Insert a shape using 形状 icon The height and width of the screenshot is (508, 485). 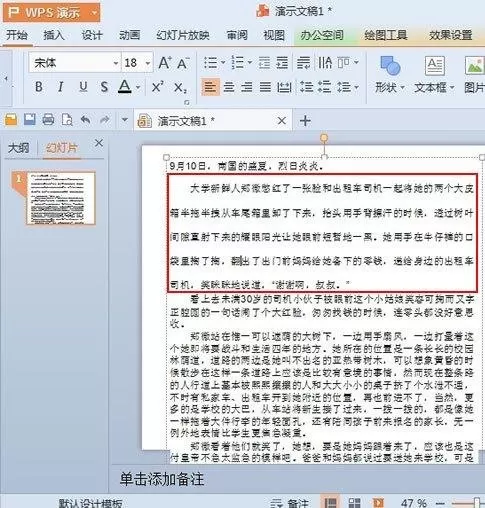coord(390,66)
